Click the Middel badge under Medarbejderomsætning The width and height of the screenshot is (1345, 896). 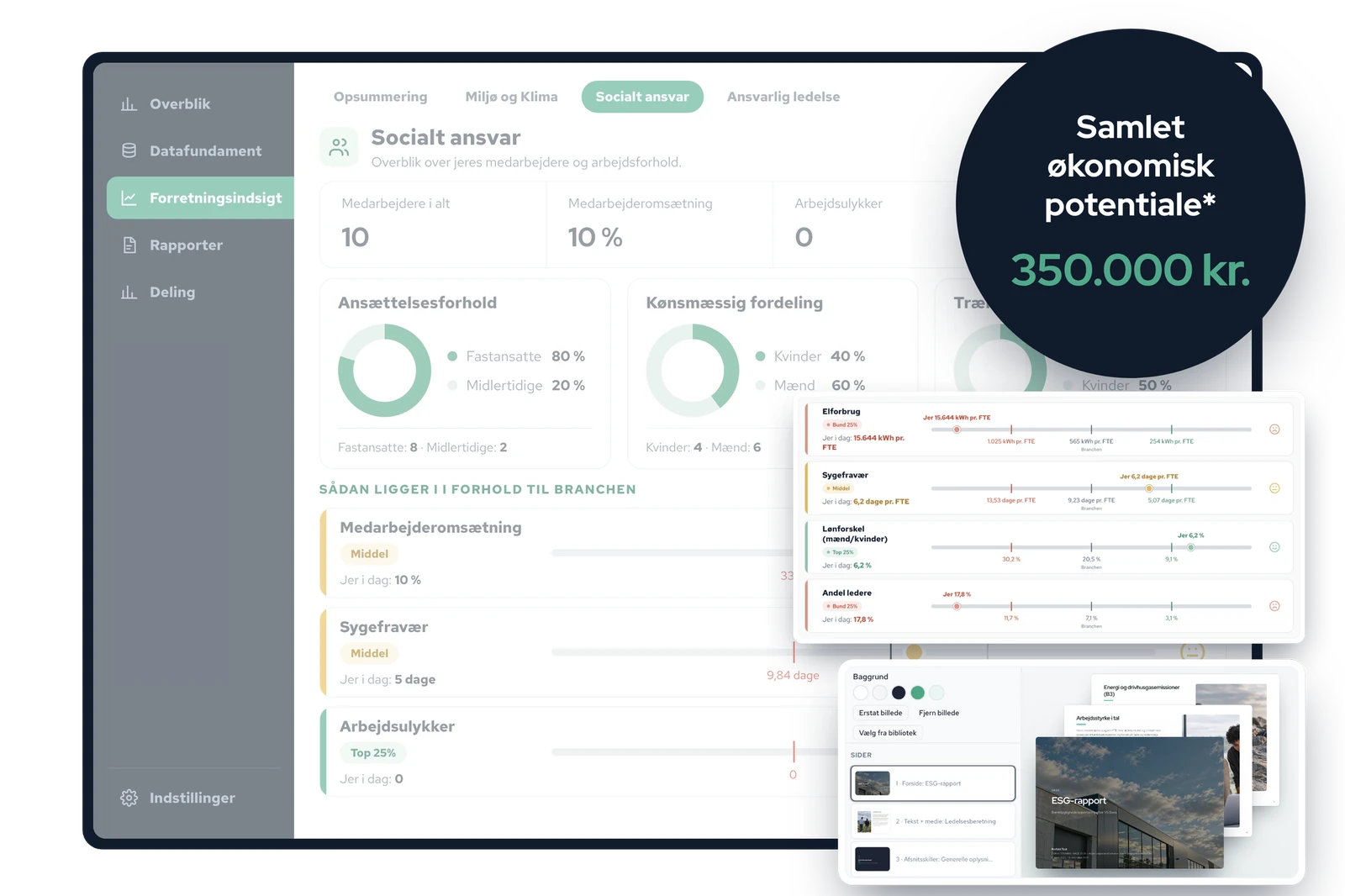pyautogui.click(x=369, y=554)
